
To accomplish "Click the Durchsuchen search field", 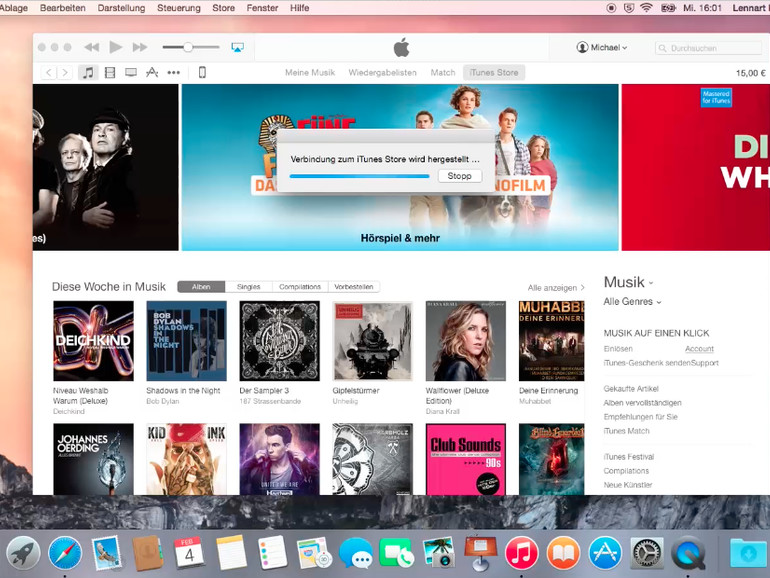I will [708, 48].
